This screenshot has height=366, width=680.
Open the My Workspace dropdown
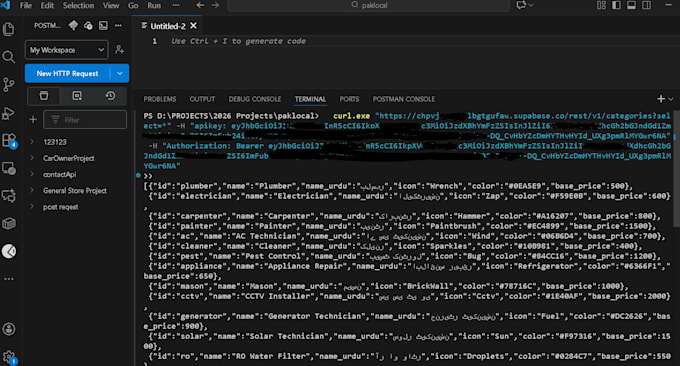66,50
